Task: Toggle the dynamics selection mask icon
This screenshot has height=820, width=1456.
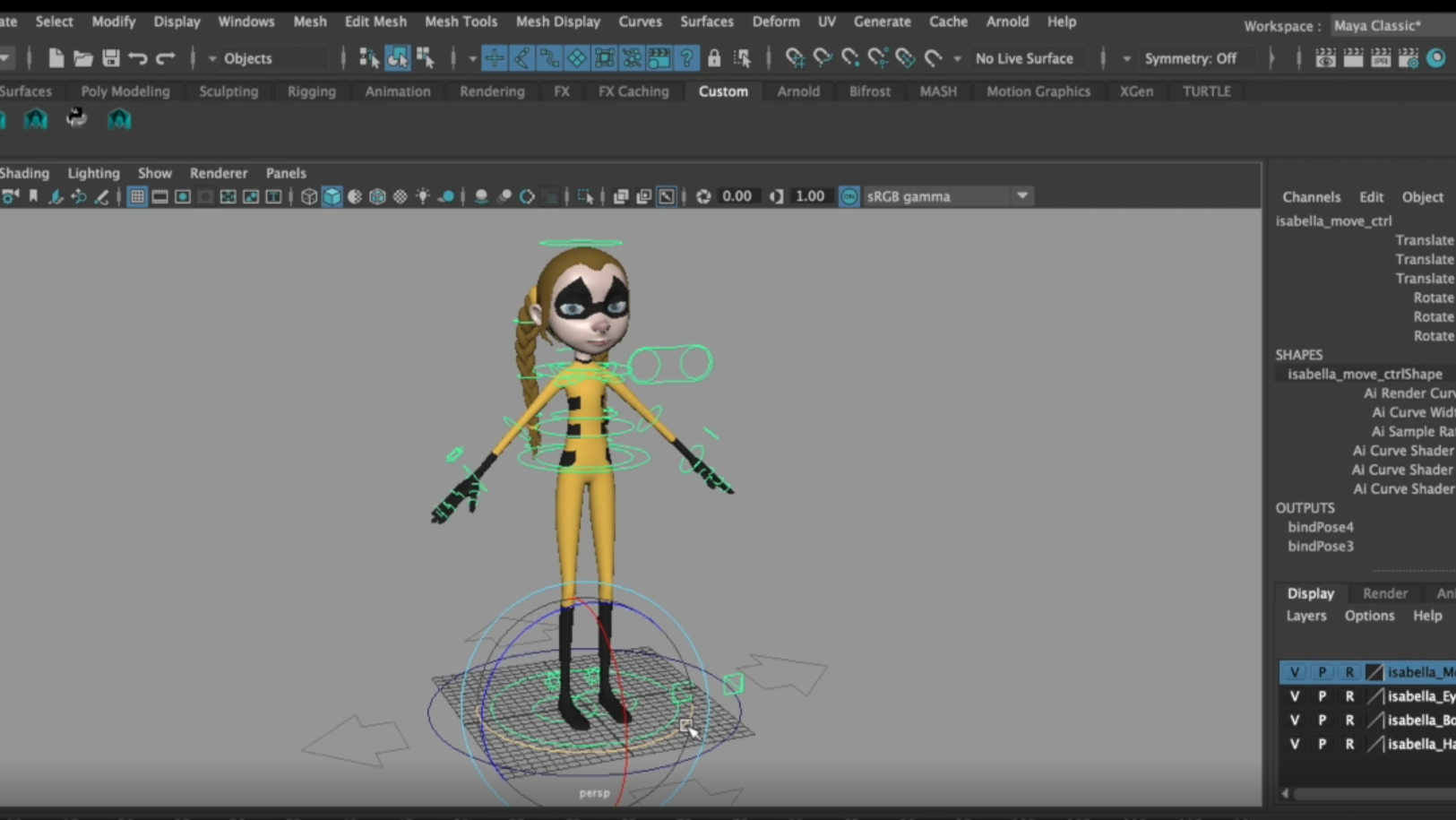Action: click(632, 58)
